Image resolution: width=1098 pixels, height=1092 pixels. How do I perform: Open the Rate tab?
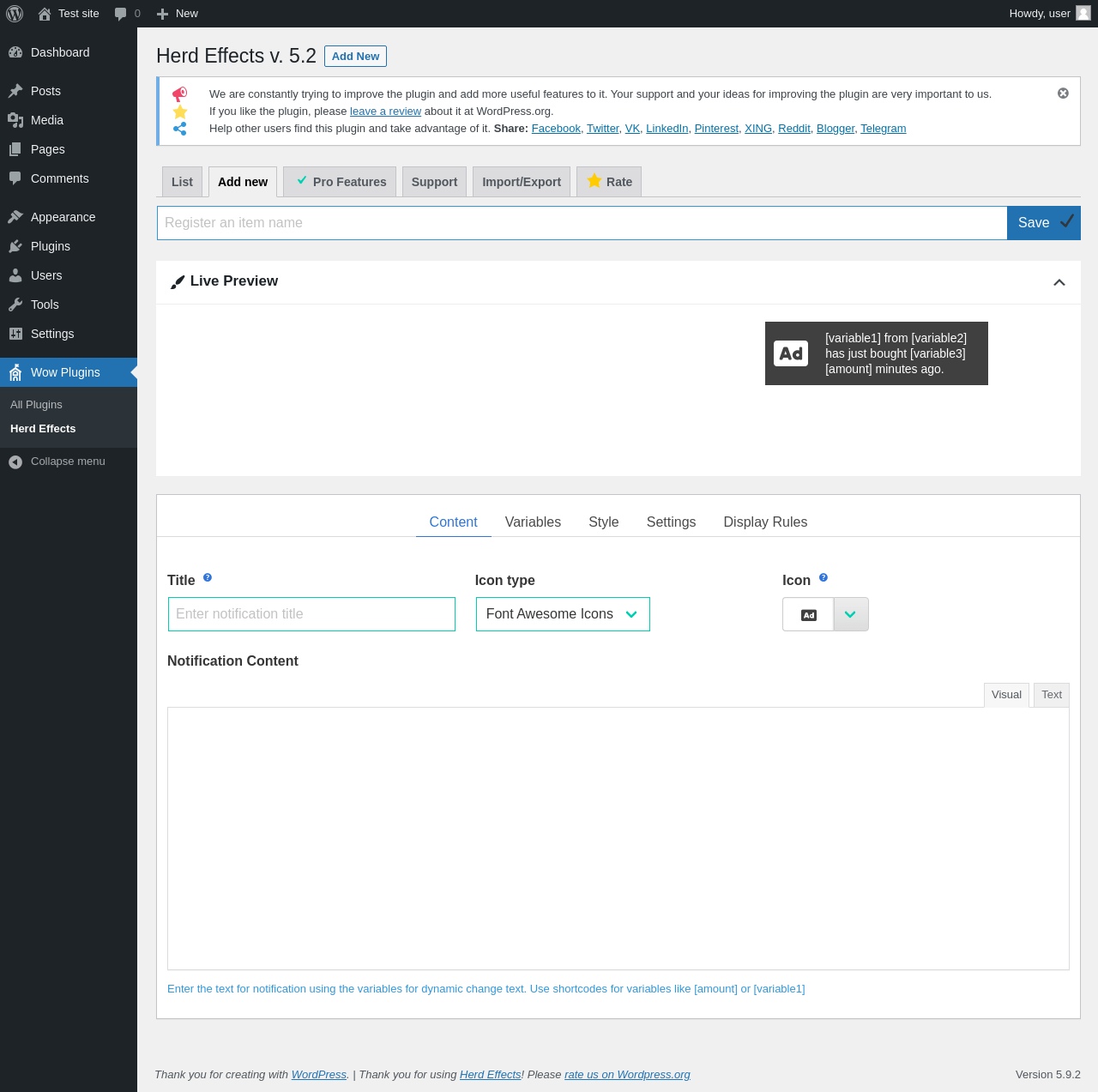pyautogui.click(x=609, y=182)
